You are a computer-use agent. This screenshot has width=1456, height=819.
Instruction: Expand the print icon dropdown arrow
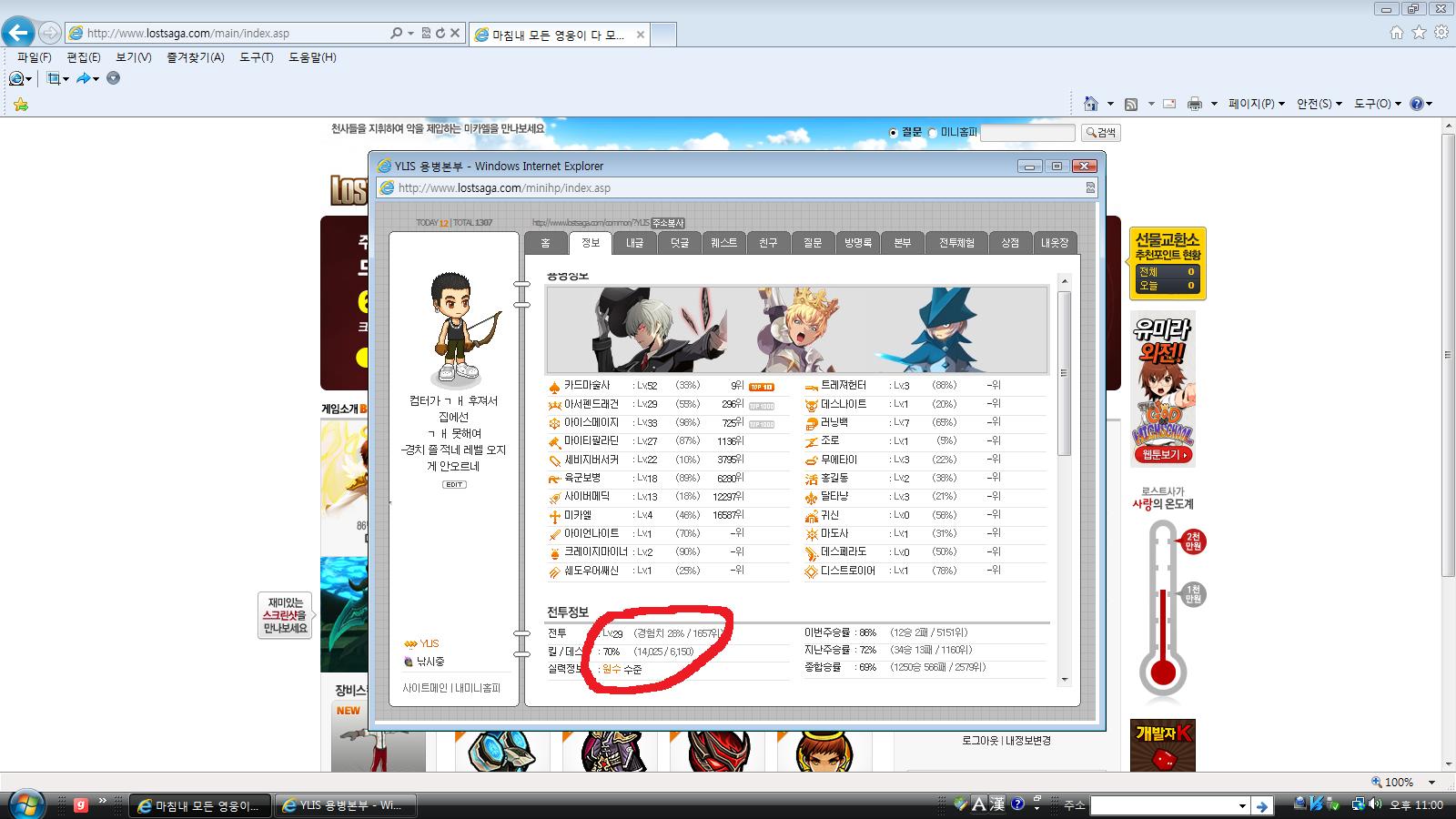point(1214,104)
